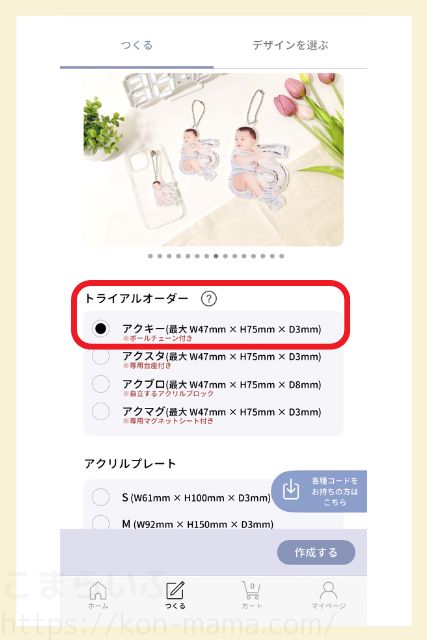The width and height of the screenshot is (427, 640).
Task: Tap the acrylic keychain product photo
Action: (214, 160)
